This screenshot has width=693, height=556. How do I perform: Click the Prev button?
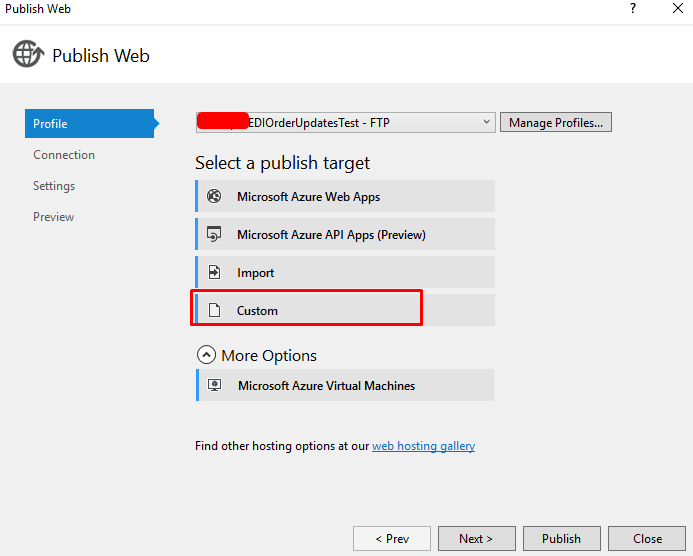tap(392, 538)
